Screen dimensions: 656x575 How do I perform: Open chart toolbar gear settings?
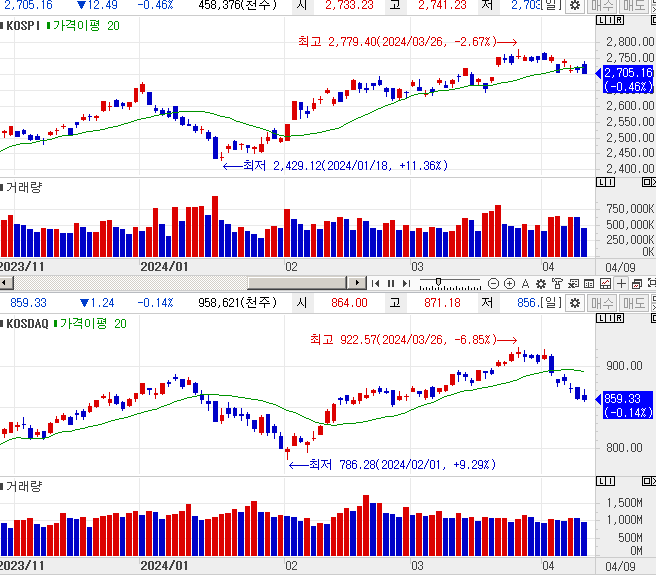541,283
